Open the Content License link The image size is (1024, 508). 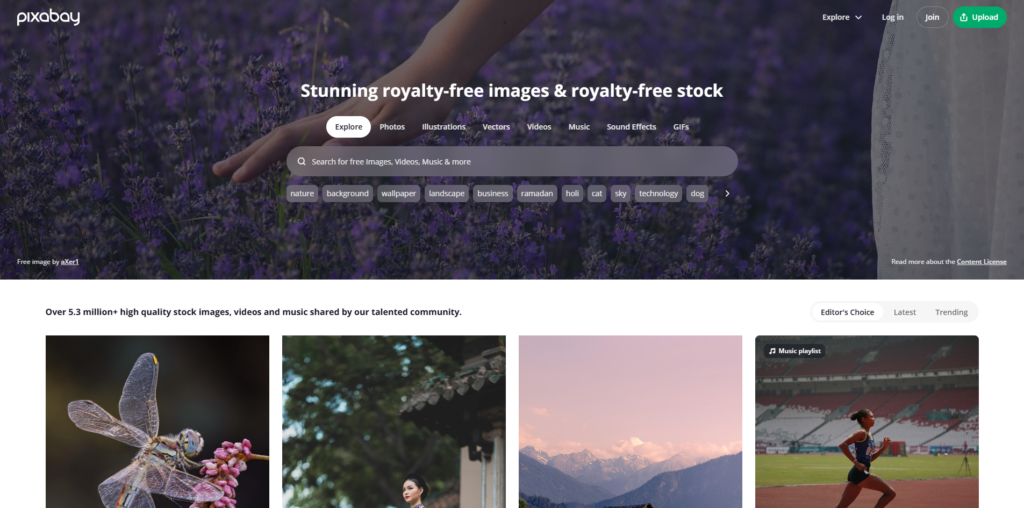tap(982, 262)
